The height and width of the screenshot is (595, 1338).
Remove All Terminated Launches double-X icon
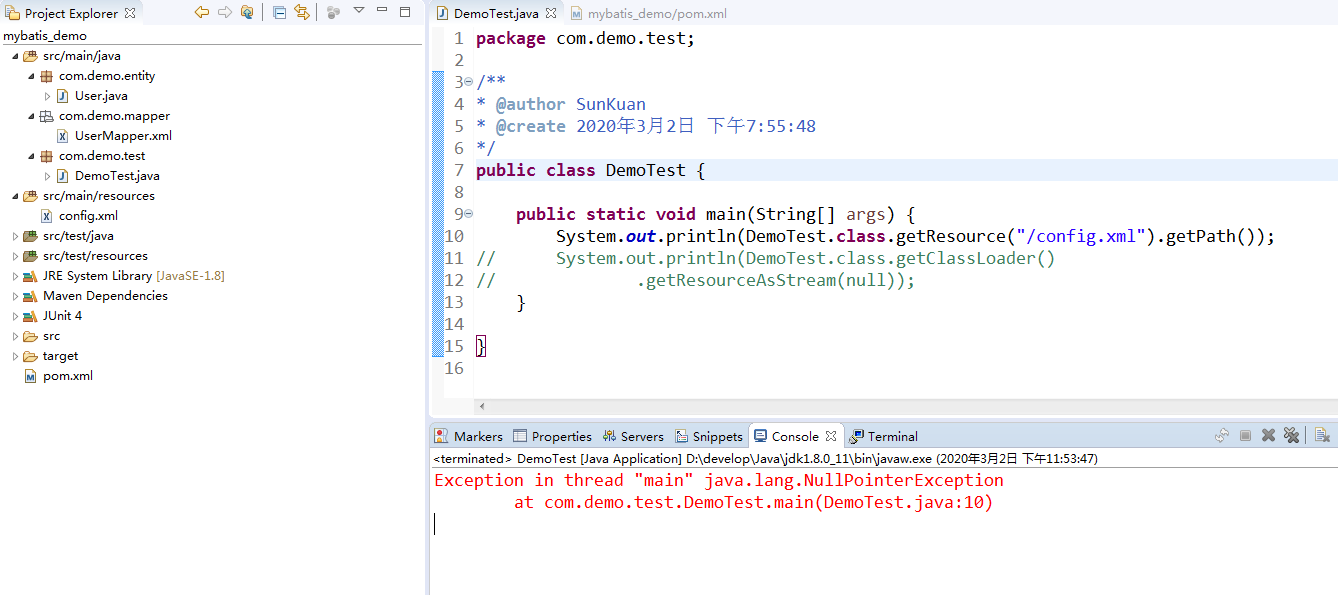coord(1291,436)
